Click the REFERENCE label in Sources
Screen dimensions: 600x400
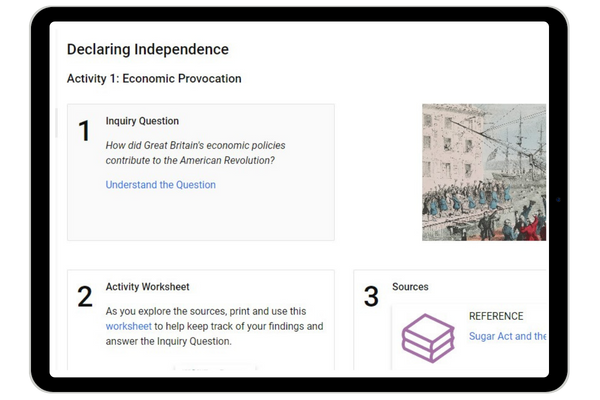coord(496,316)
